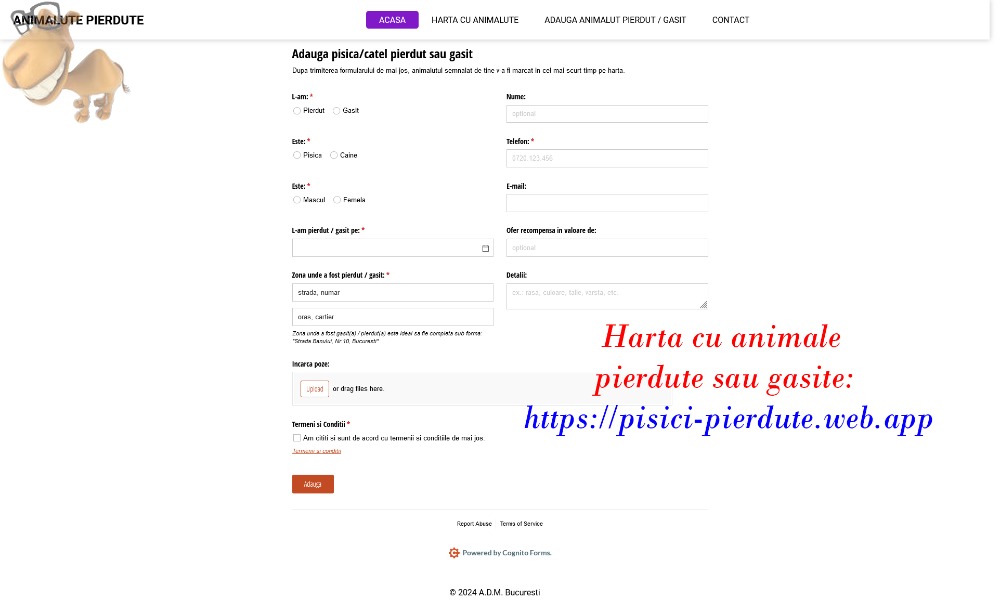Select the Femela radio button
Viewport: 1000px width, 612px height.
[x=338, y=200]
